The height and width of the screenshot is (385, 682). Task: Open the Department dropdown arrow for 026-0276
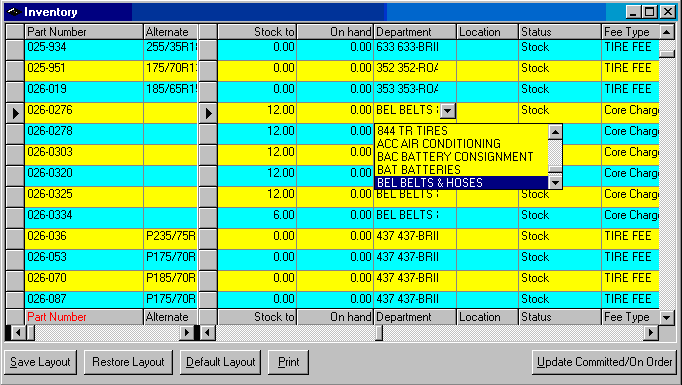448,111
